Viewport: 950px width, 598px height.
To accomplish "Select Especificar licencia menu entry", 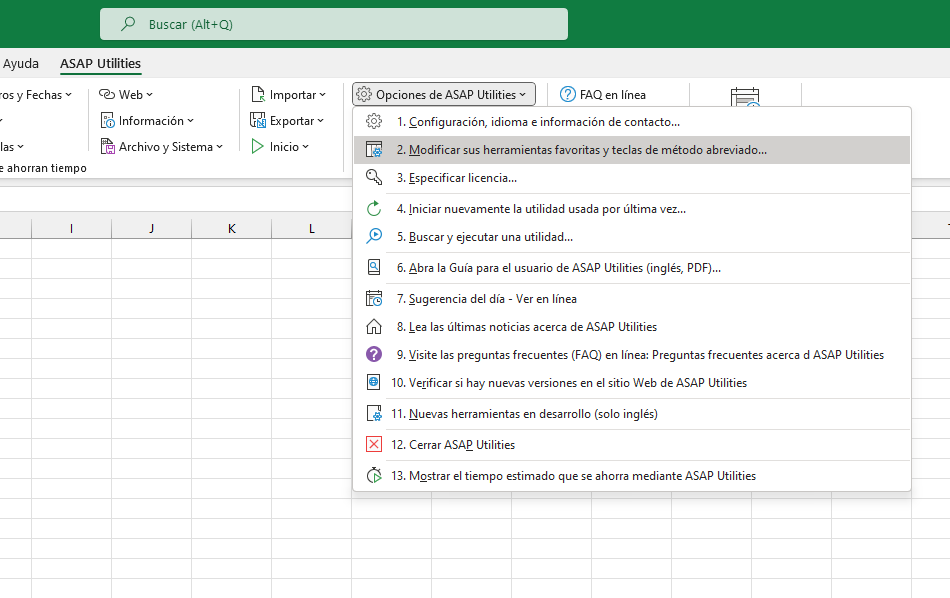I will click(x=632, y=178).
